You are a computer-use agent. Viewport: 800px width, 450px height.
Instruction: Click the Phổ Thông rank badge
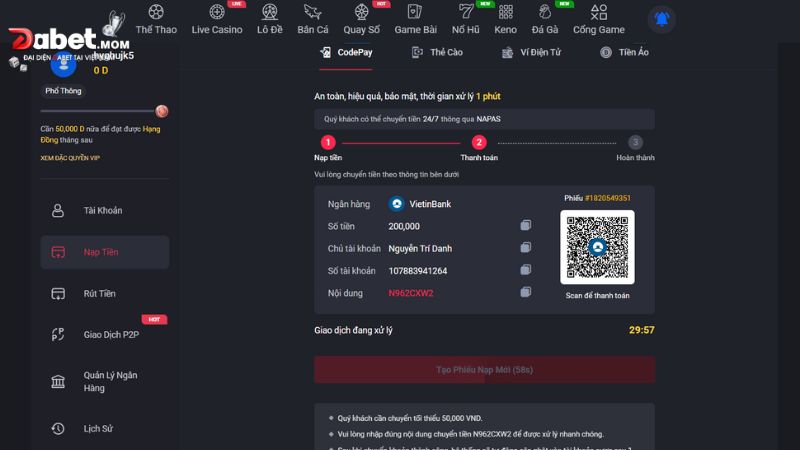(63, 91)
